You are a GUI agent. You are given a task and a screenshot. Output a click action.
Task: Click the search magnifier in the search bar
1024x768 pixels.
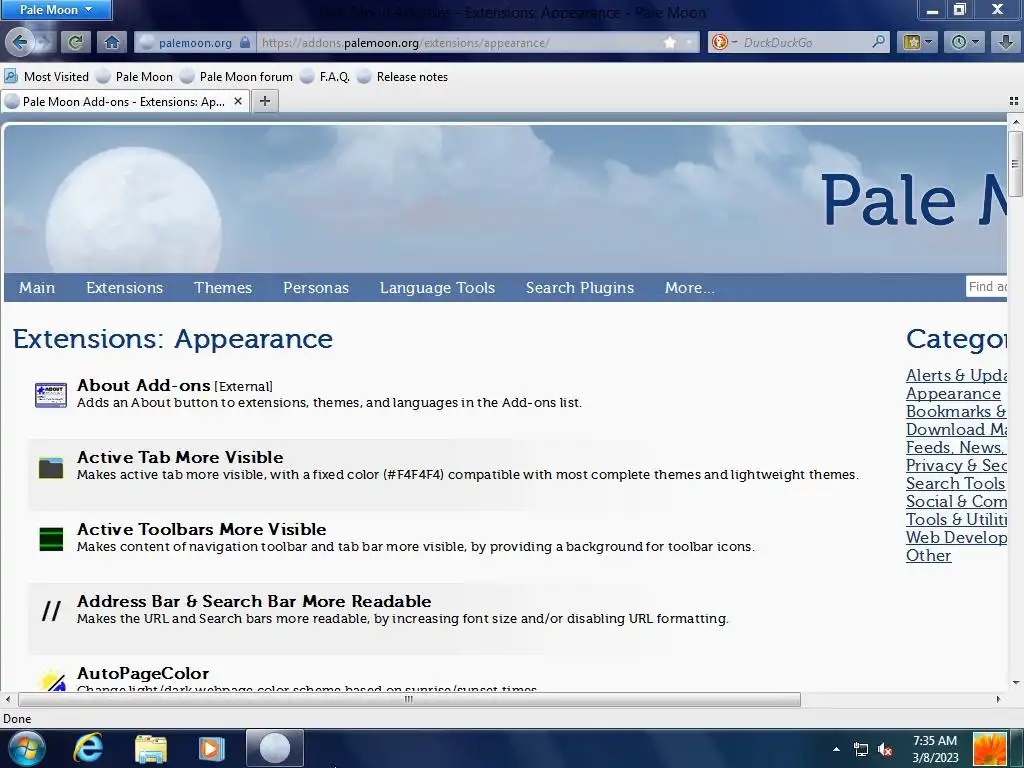878,42
